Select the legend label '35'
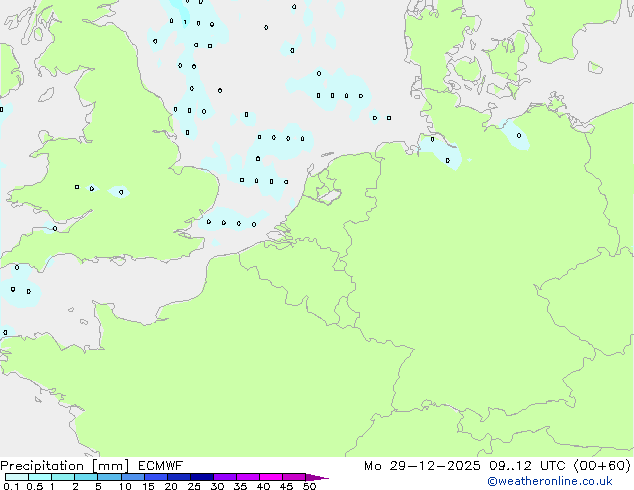The width and height of the screenshot is (634, 490). tap(240, 486)
